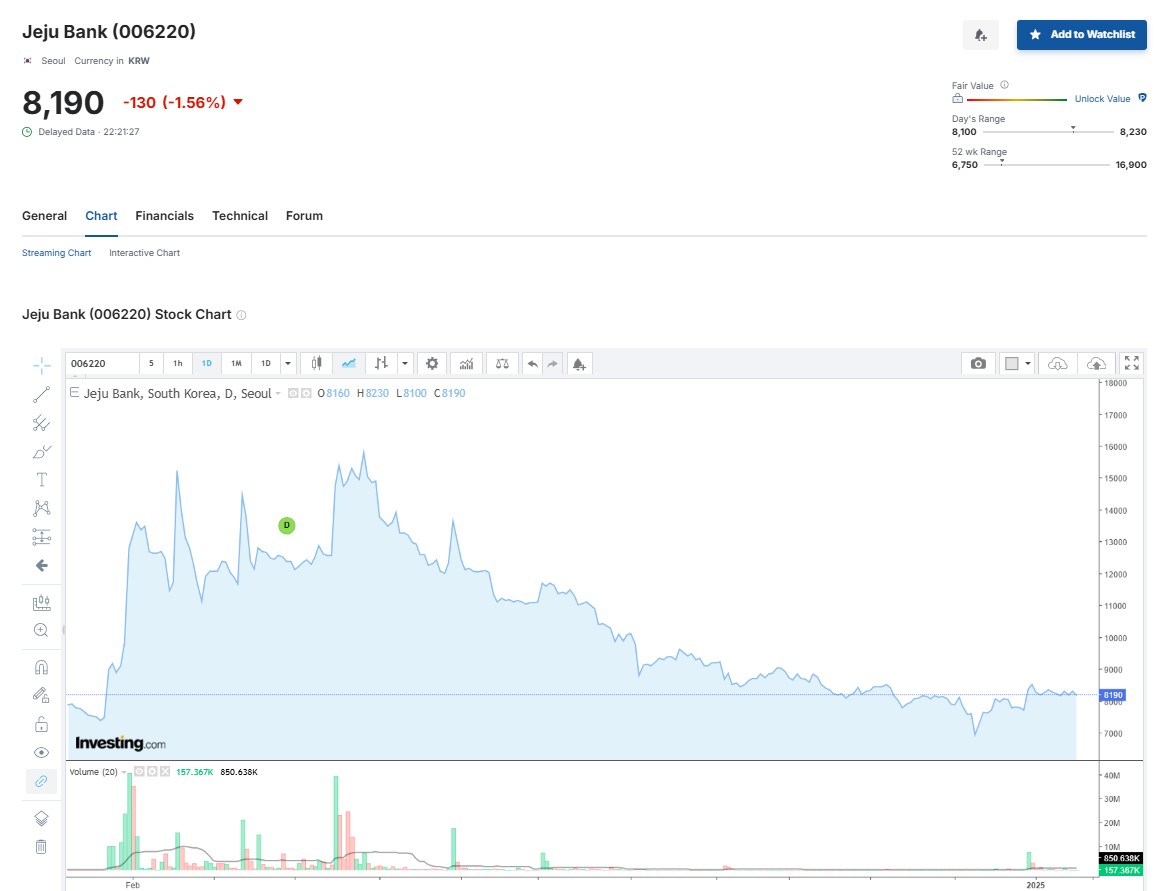This screenshot has width=1164, height=891.
Task: Open the Chart tab
Action: [101, 216]
